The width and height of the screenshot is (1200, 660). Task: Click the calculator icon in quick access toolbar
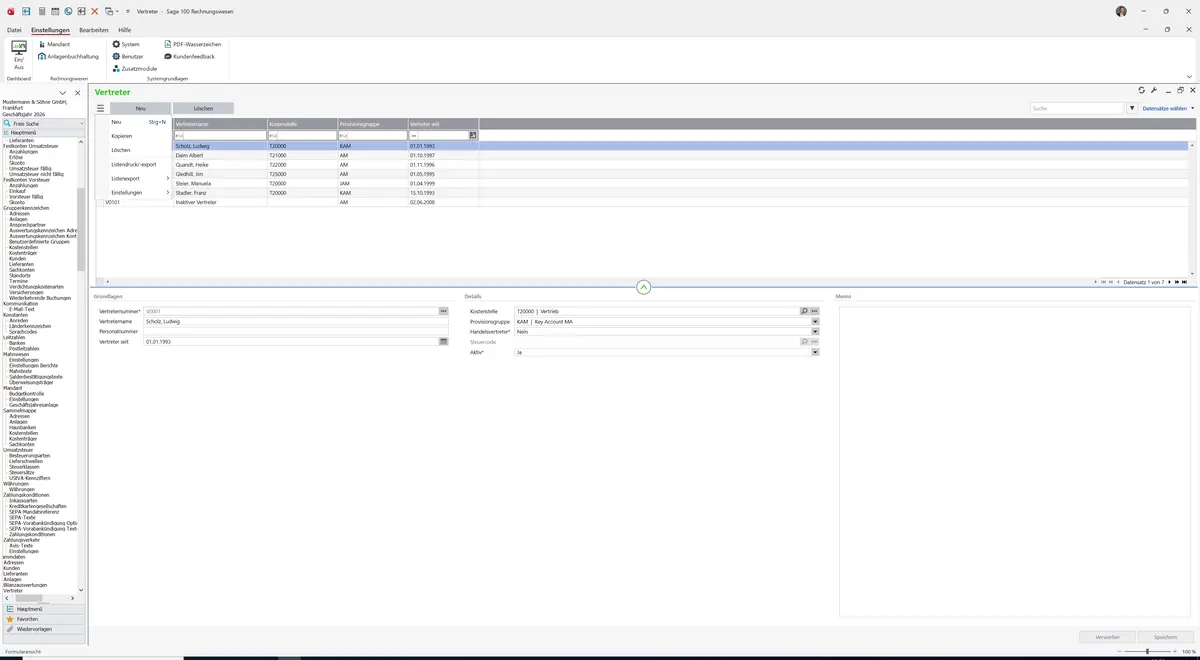[41, 11]
